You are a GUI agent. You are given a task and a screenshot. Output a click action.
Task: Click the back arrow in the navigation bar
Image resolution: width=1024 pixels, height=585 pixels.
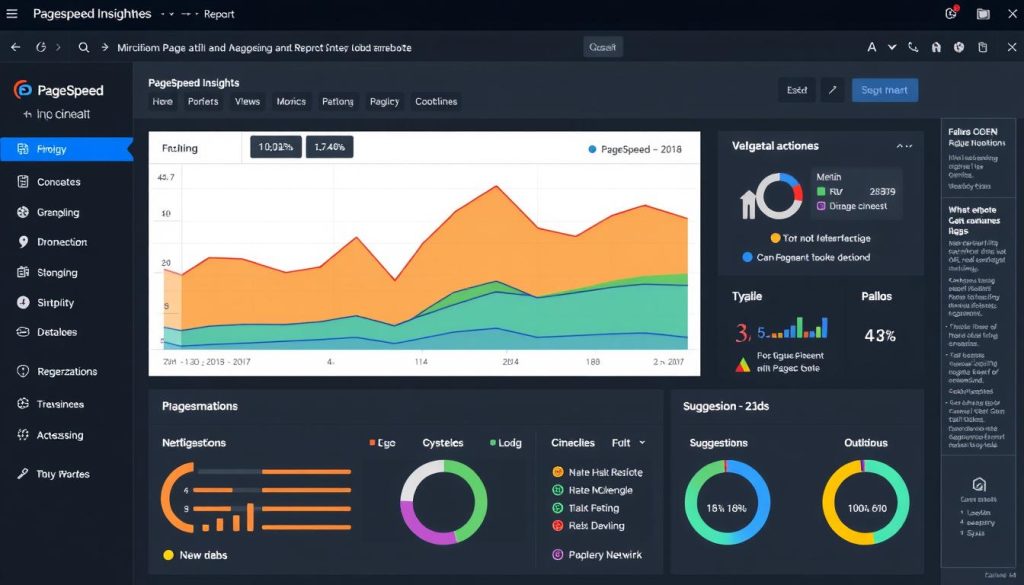15,47
